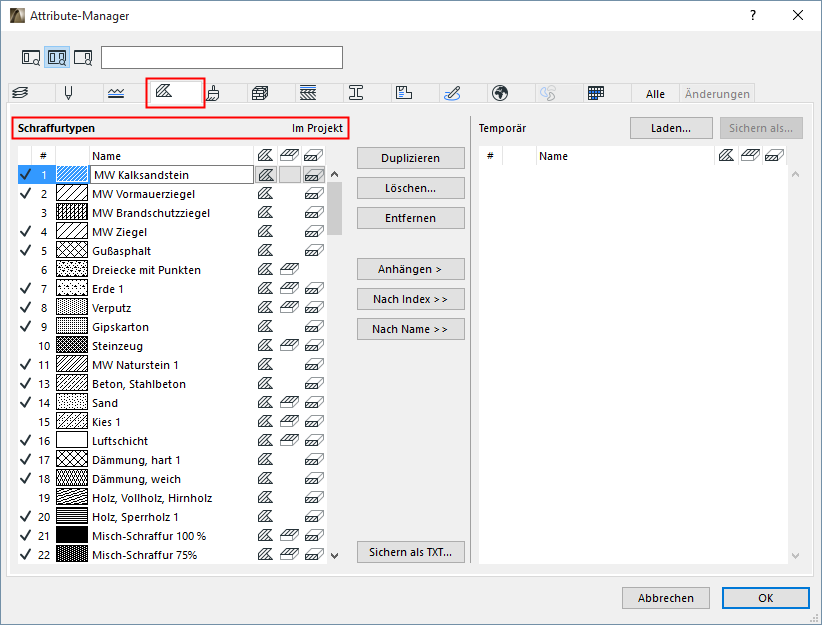Confirm with the OK button
The height and width of the screenshot is (625, 822).
click(x=765, y=598)
